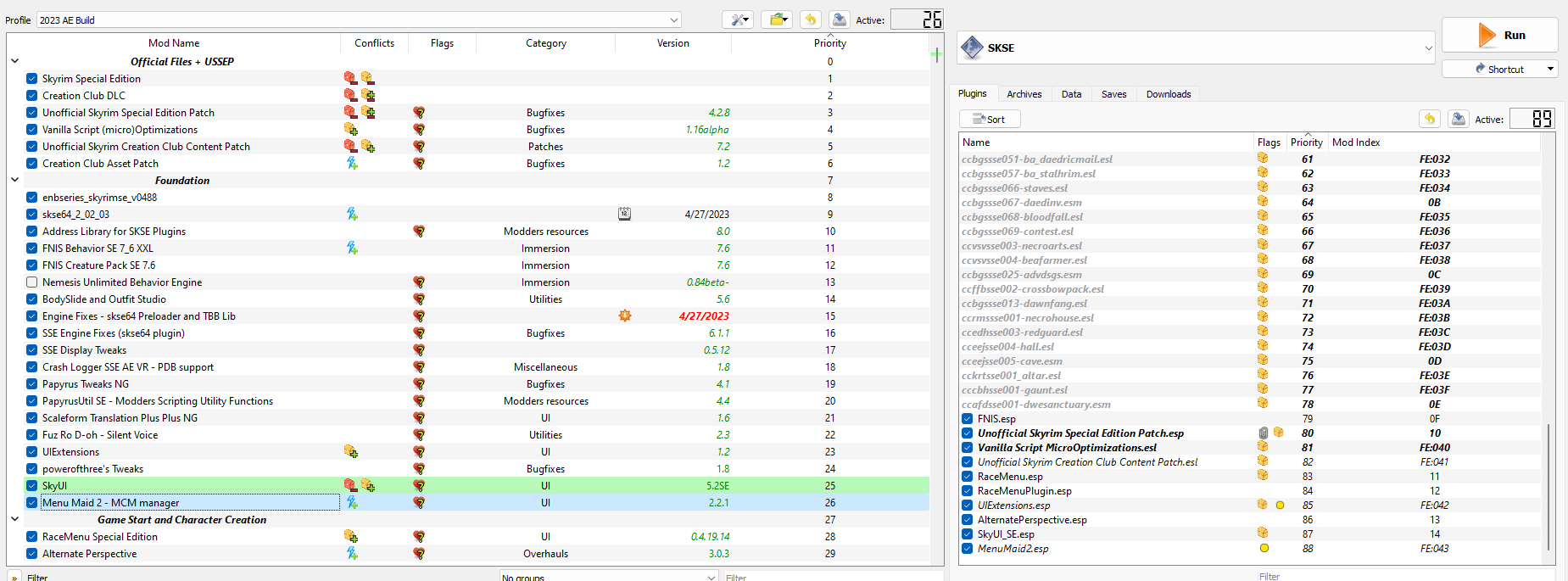Open the mod list actions wrench menu

pyautogui.click(x=739, y=20)
